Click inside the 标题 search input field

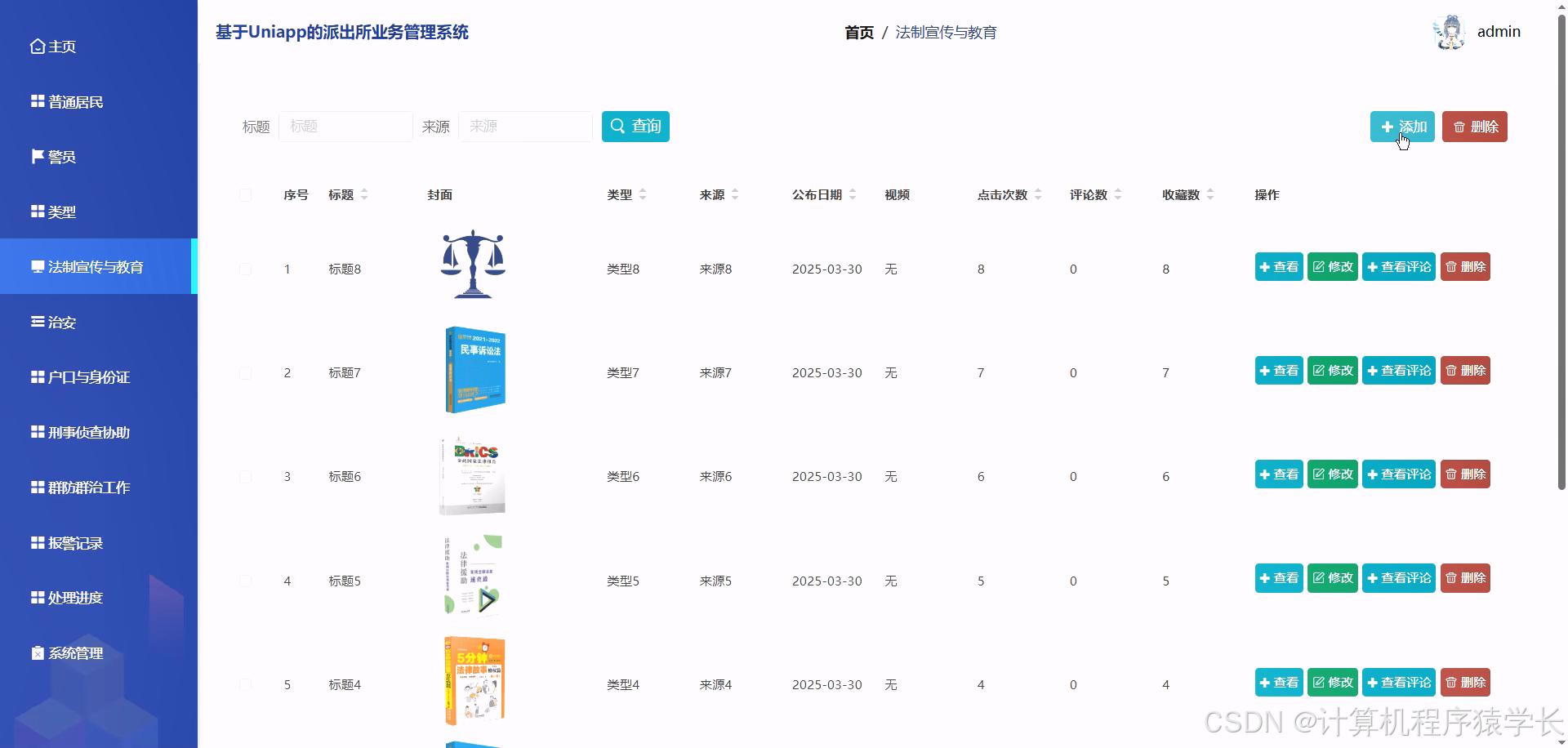(345, 126)
